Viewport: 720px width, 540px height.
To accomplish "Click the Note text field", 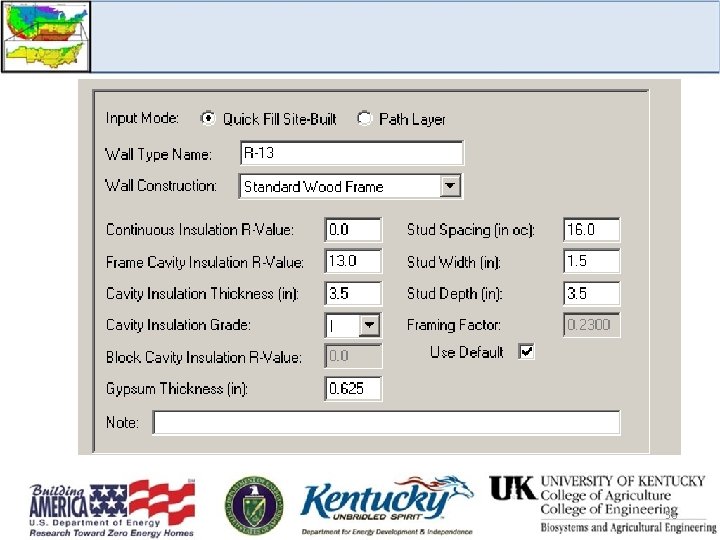I will tap(386, 422).
